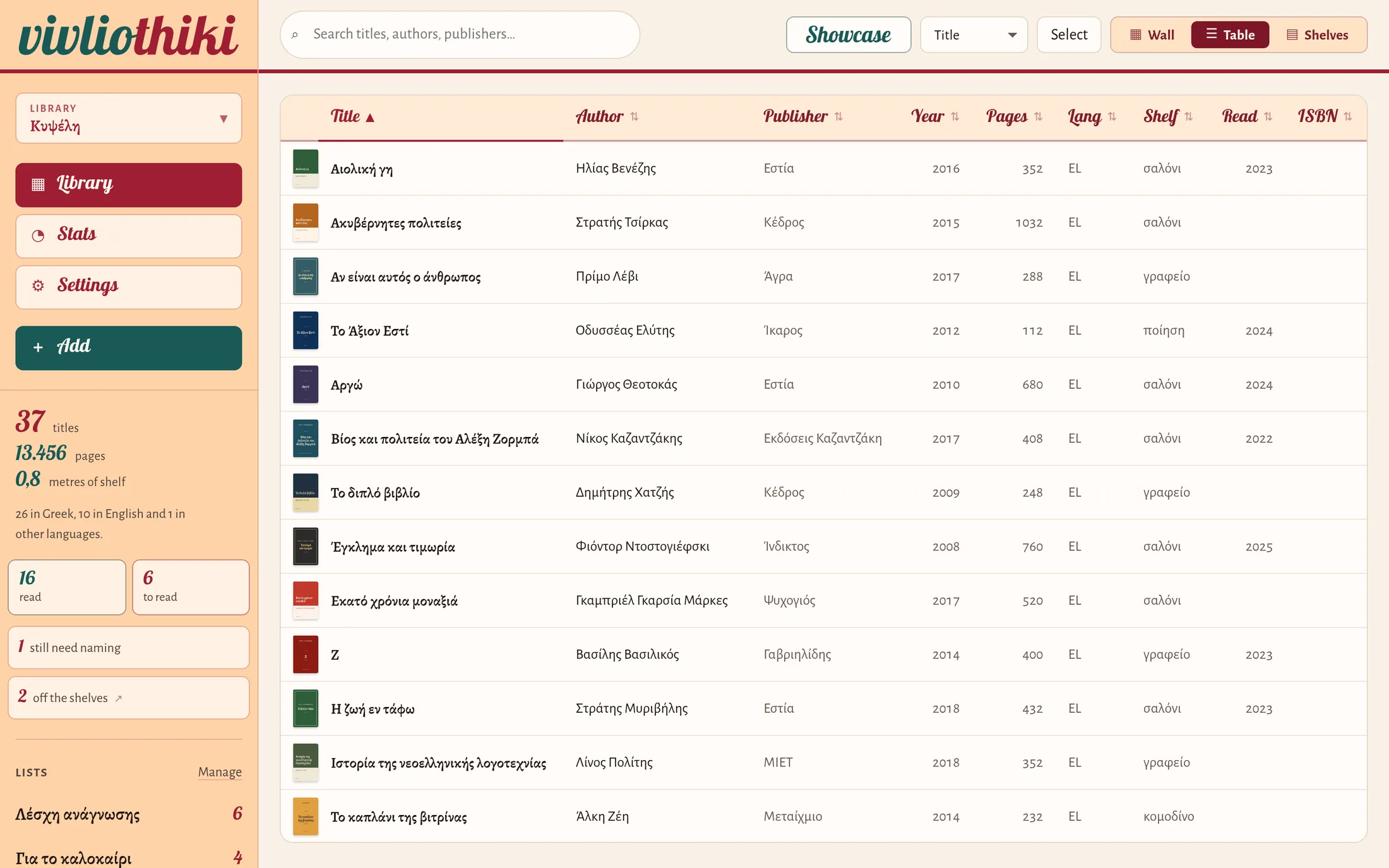This screenshot has height=868, width=1389.
Task: Click the Εκατό χρόνια μοναξιά title
Action: pyautogui.click(x=395, y=601)
